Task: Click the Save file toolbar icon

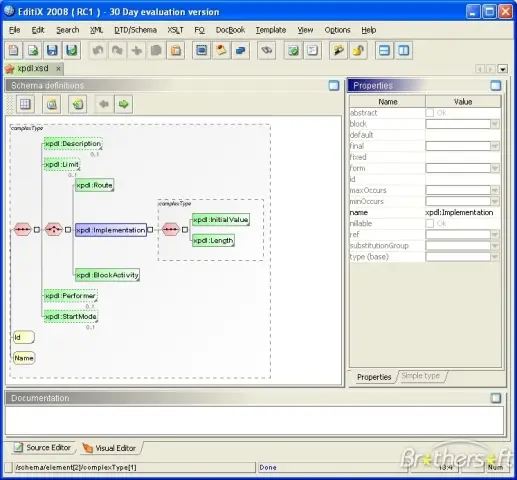Action: [52, 50]
